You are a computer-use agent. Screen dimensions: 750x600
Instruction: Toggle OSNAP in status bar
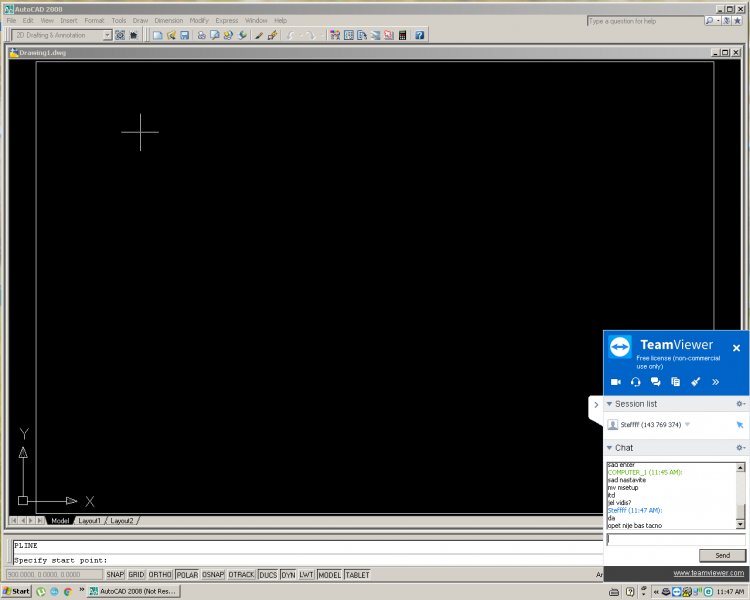click(213, 575)
